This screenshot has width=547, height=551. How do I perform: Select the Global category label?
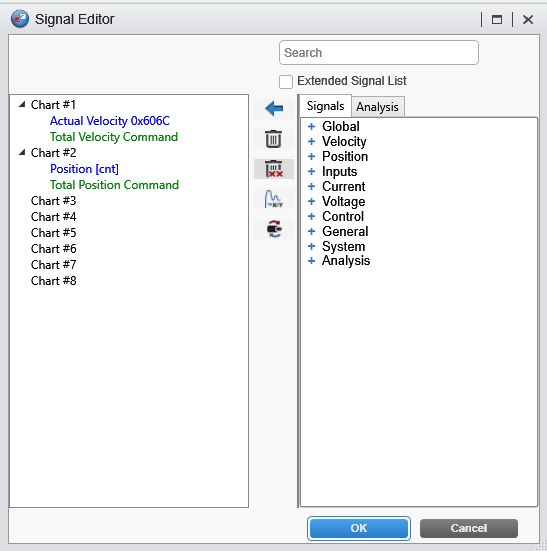tap(341, 127)
